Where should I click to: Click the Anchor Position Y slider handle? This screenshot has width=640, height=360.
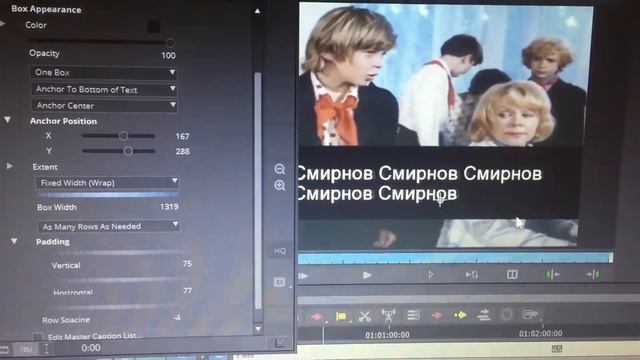pos(128,151)
